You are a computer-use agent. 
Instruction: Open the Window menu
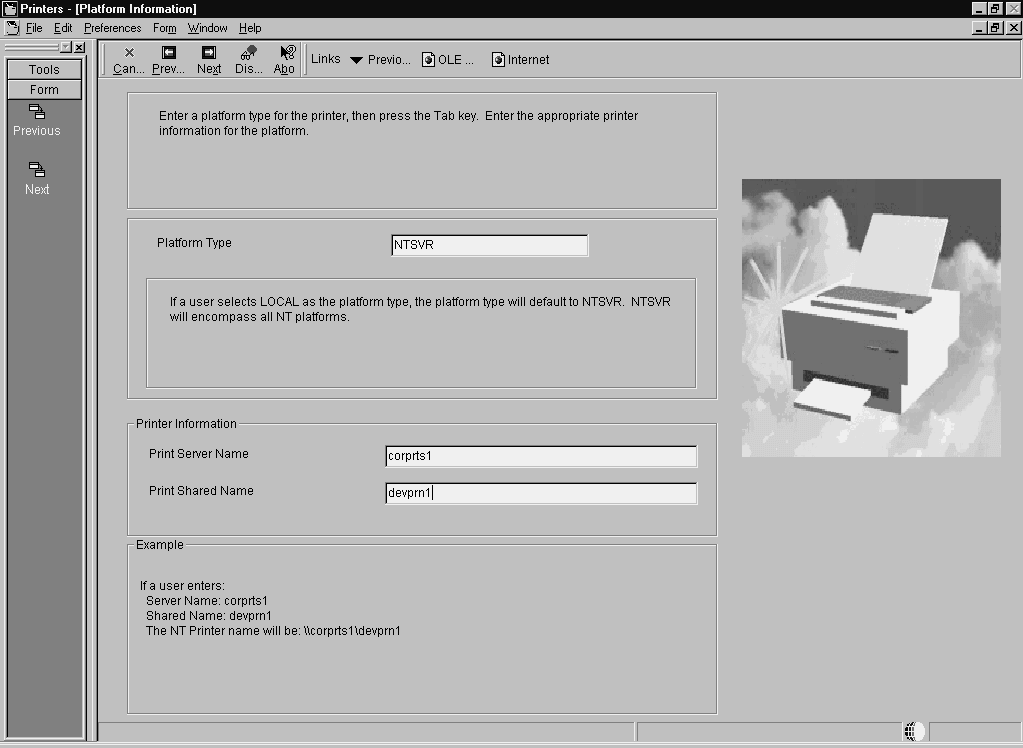click(x=207, y=28)
